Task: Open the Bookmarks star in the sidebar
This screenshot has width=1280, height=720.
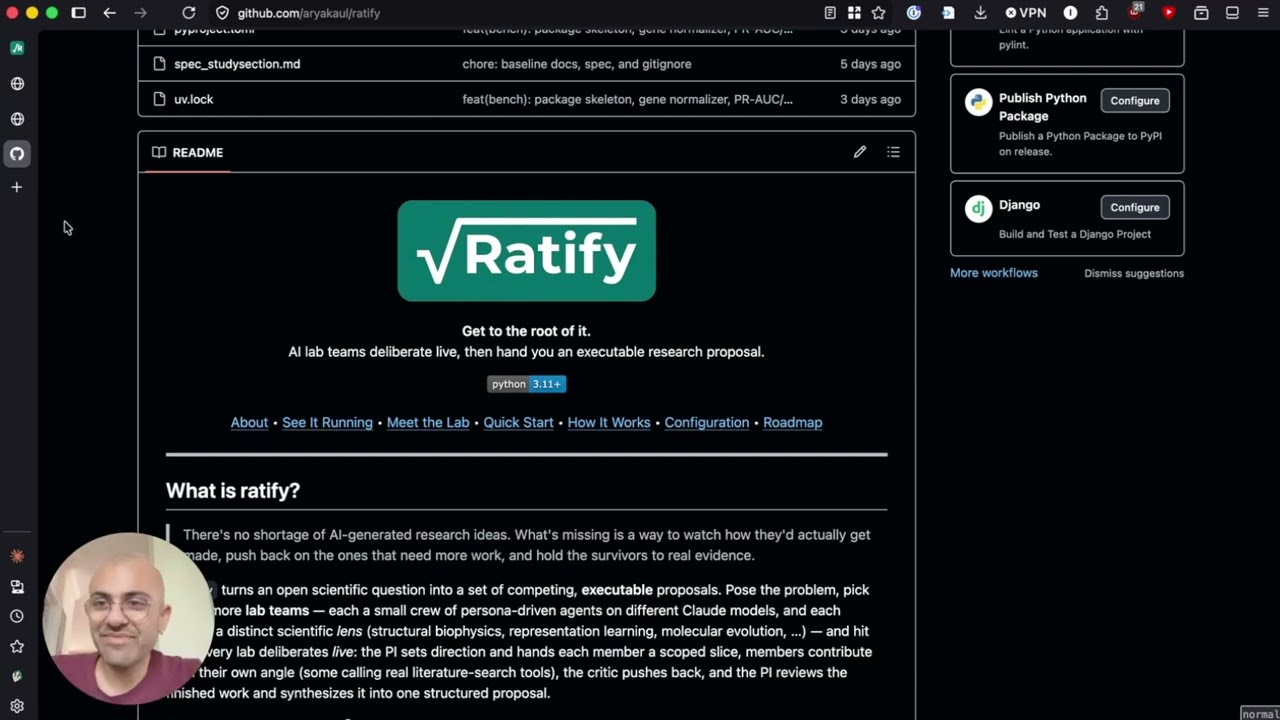Action: 17,647
